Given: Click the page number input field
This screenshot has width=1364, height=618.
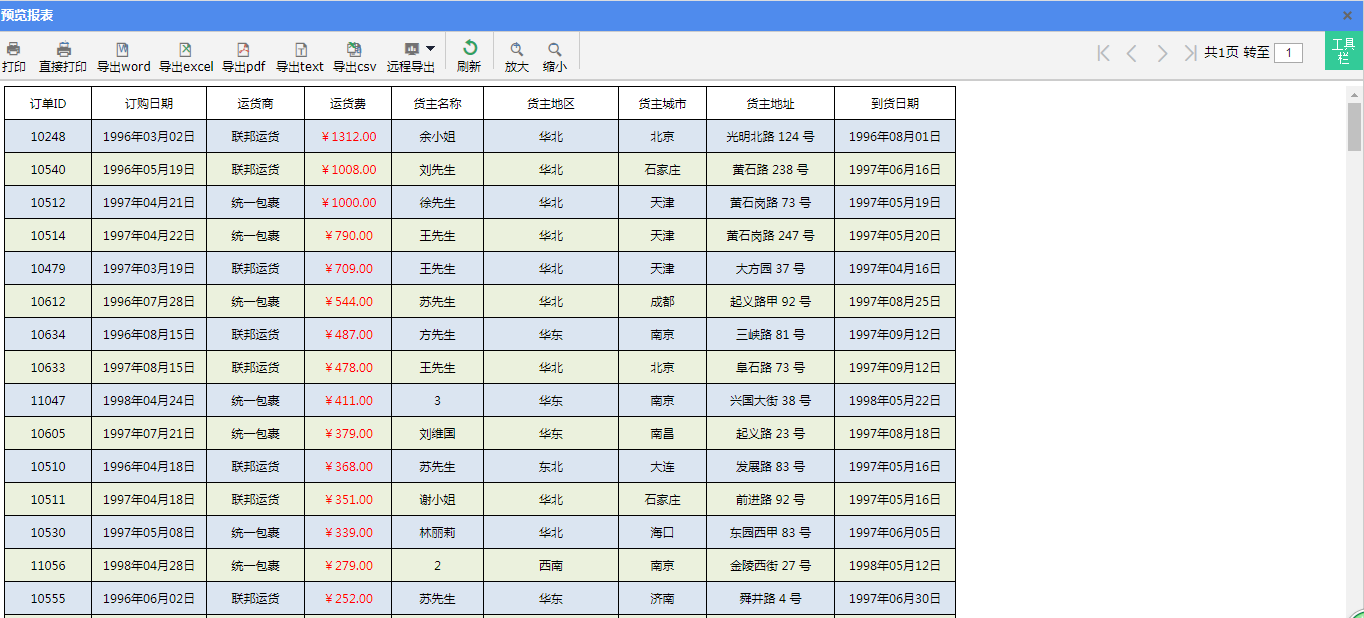Looking at the screenshot, I should click(x=1288, y=53).
